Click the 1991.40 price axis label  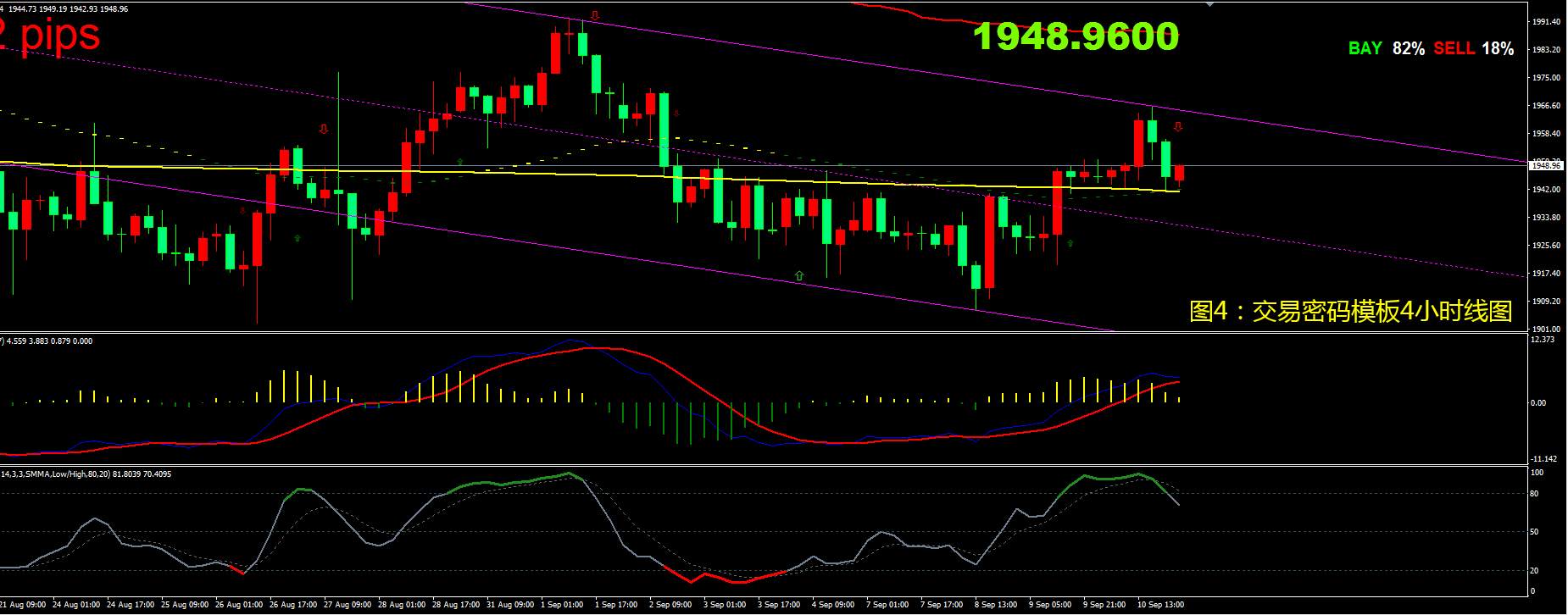coord(1547,22)
